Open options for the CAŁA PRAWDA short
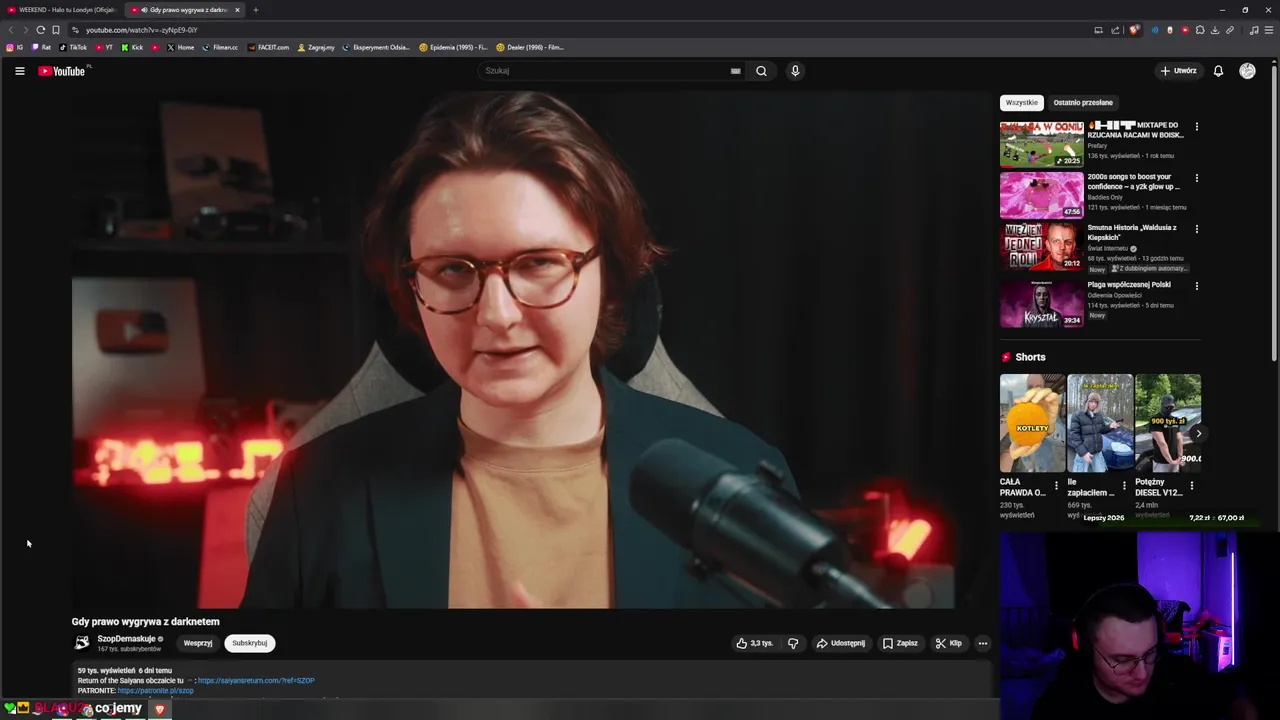Image resolution: width=1280 pixels, height=720 pixels. [x=1056, y=486]
